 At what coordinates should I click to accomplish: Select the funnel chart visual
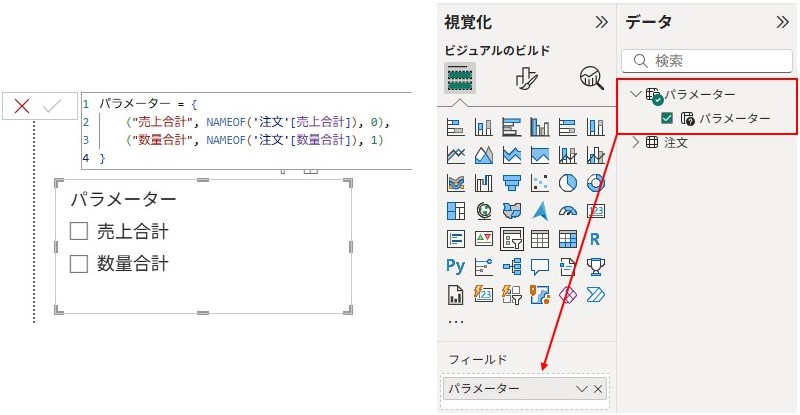tap(512, 183)
